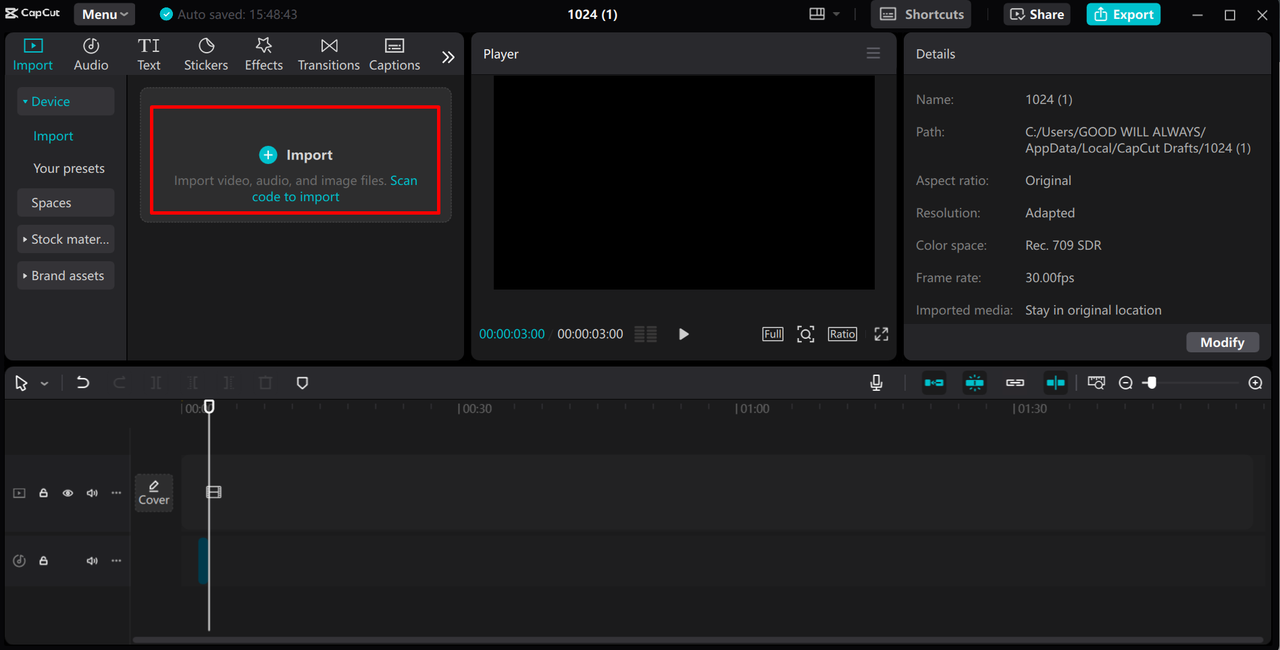The image size is (1280, 650).
Task: Toggle the preview axis
Action: [1055, 383]
